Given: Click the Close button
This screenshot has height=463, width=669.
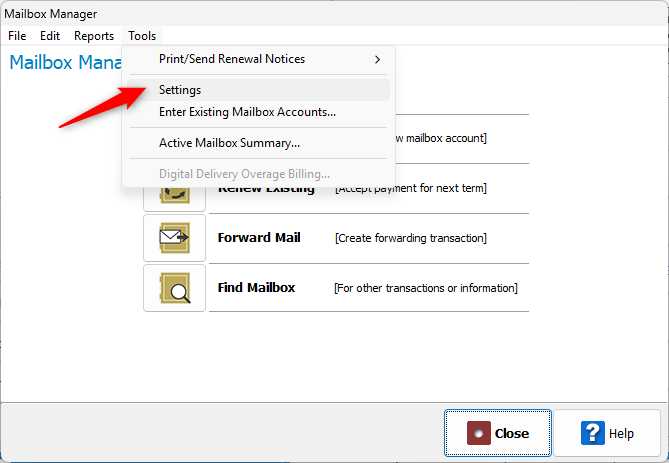Looking at the screenshot, I should pos(497,433).
